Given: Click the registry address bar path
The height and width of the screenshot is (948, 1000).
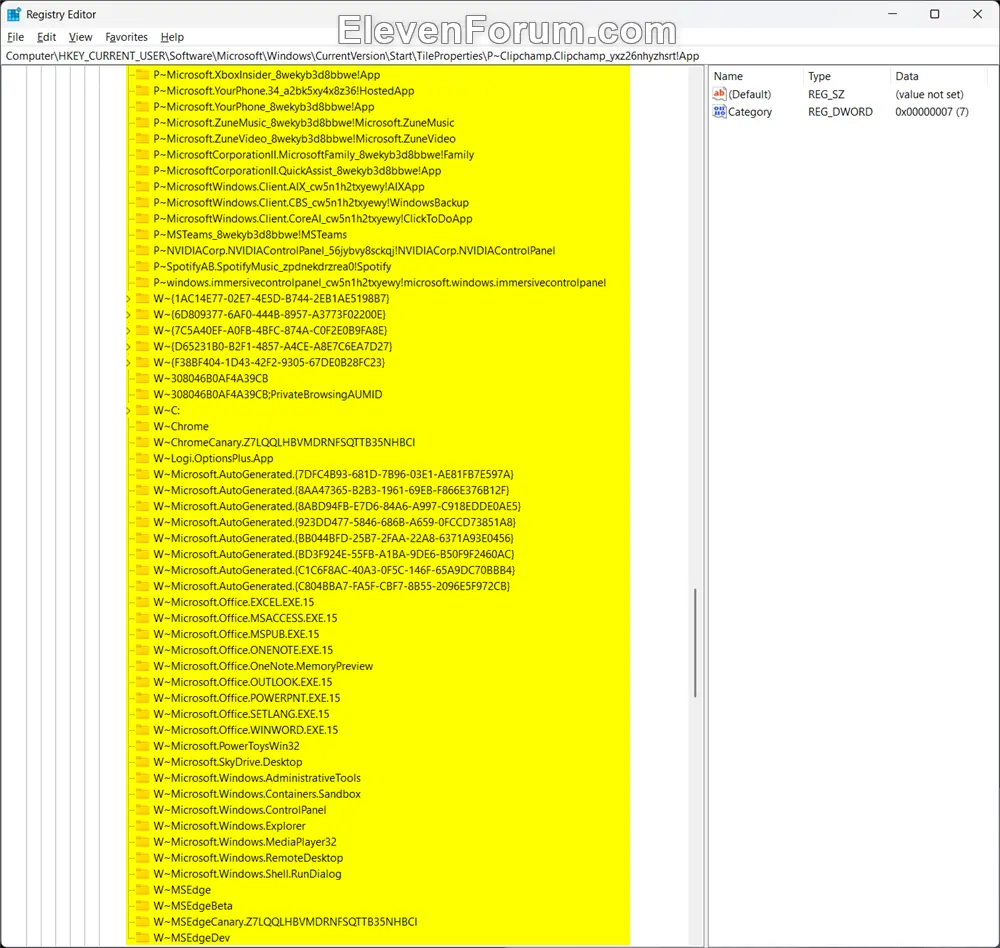Looking at the screenshot, I should (x=352, y=56).
